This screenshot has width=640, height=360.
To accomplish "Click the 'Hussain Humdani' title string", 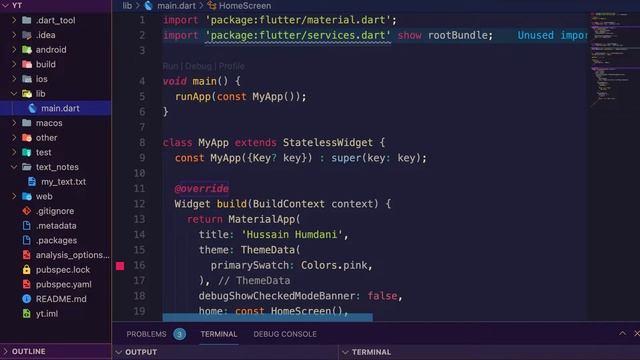I will tap(292, 235).
